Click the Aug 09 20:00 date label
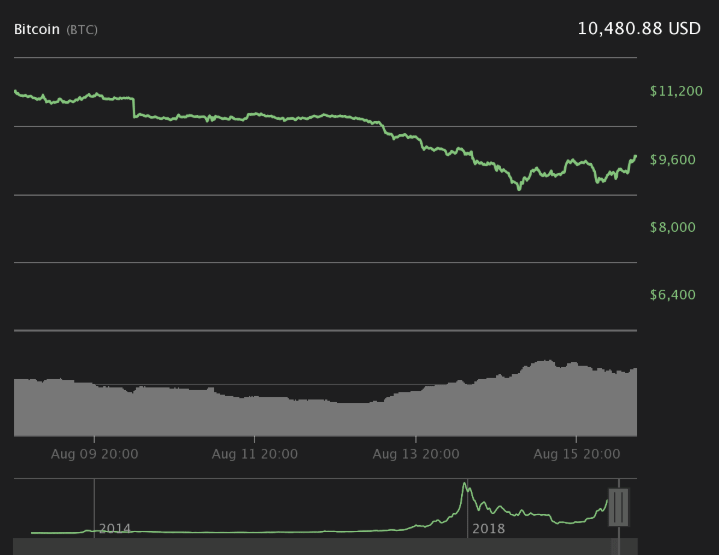 point(94,454)
